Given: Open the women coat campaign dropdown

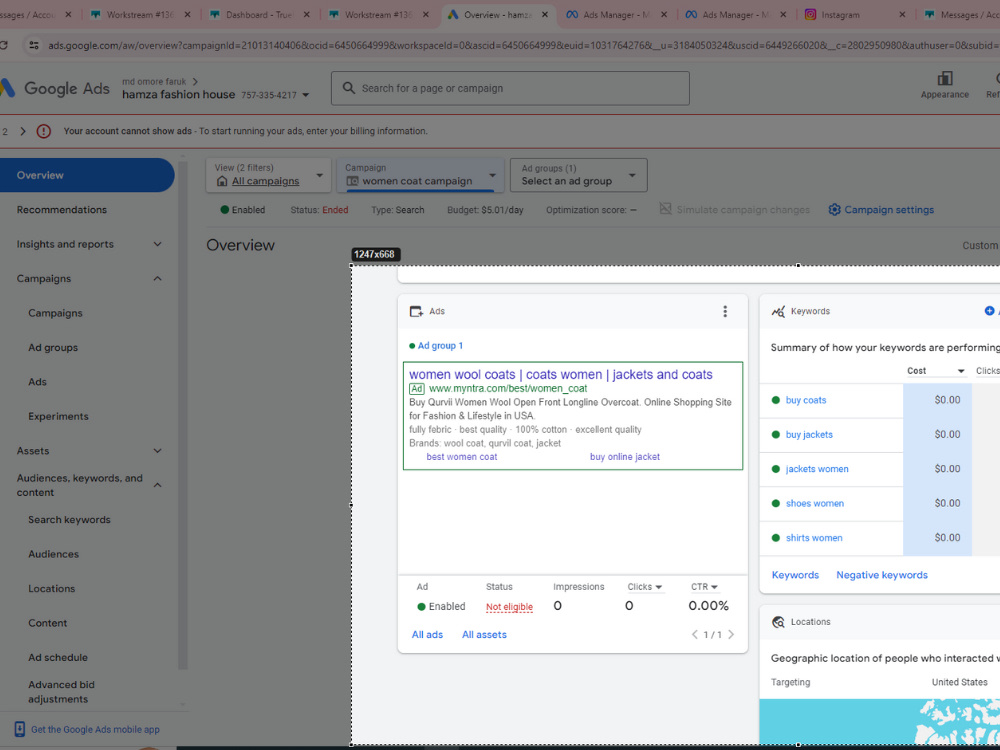Looking at the screenshot, I should pos(420,175).
